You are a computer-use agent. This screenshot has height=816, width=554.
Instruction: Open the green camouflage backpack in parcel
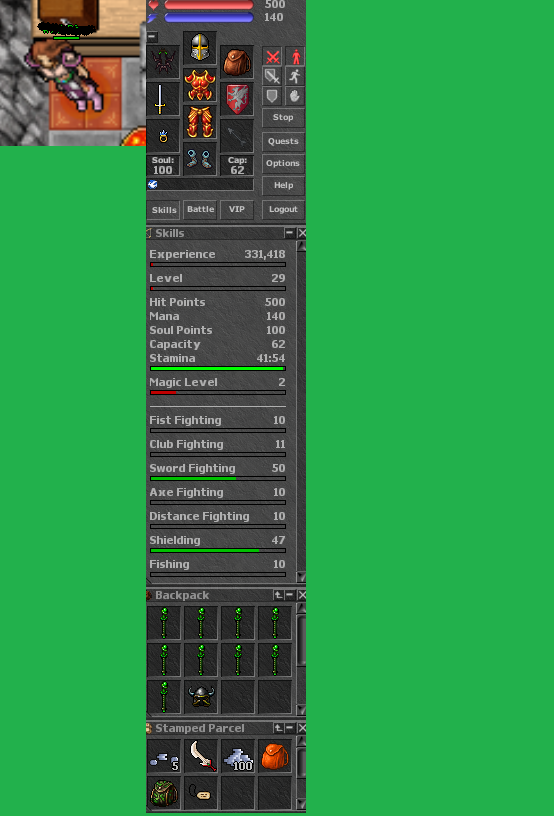164,793
